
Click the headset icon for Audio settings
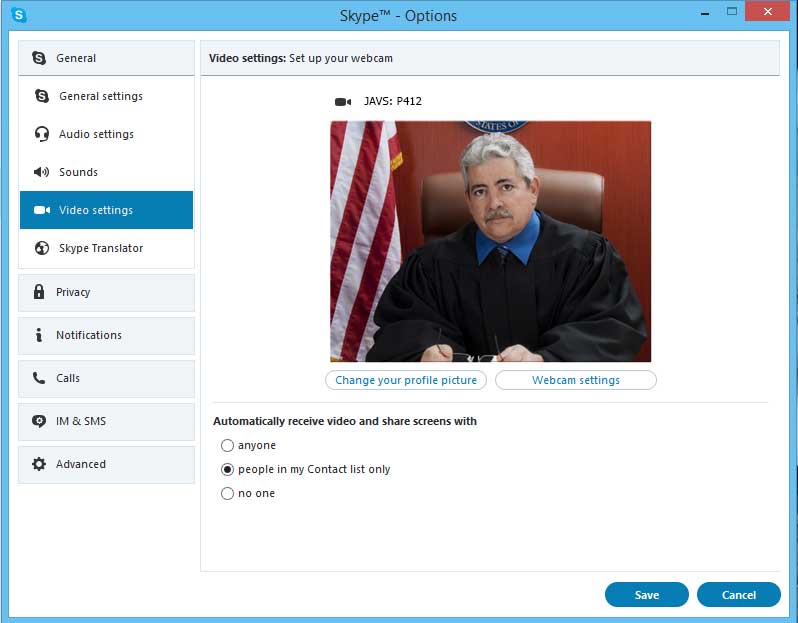click(42, 134)
